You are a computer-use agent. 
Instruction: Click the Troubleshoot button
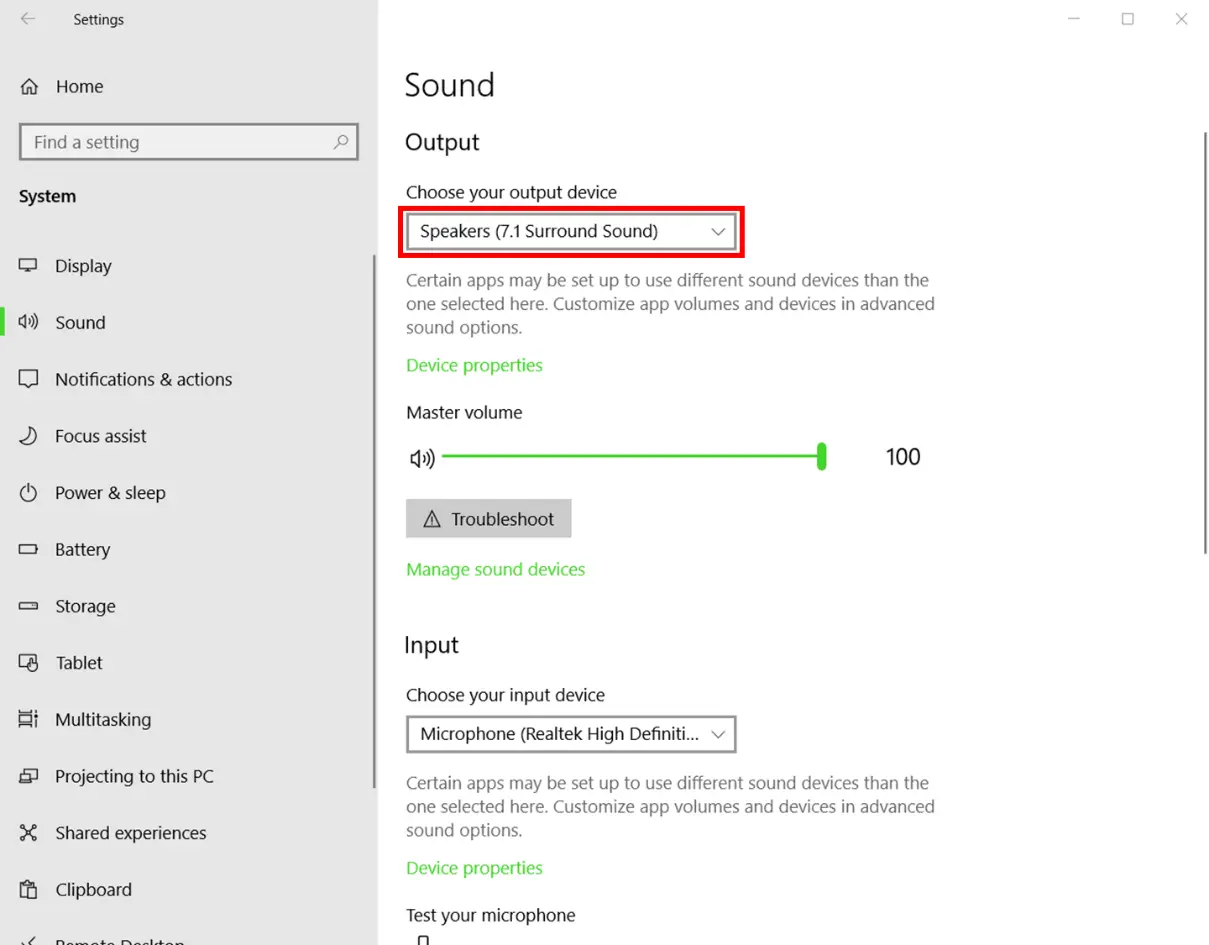point(488,518)
